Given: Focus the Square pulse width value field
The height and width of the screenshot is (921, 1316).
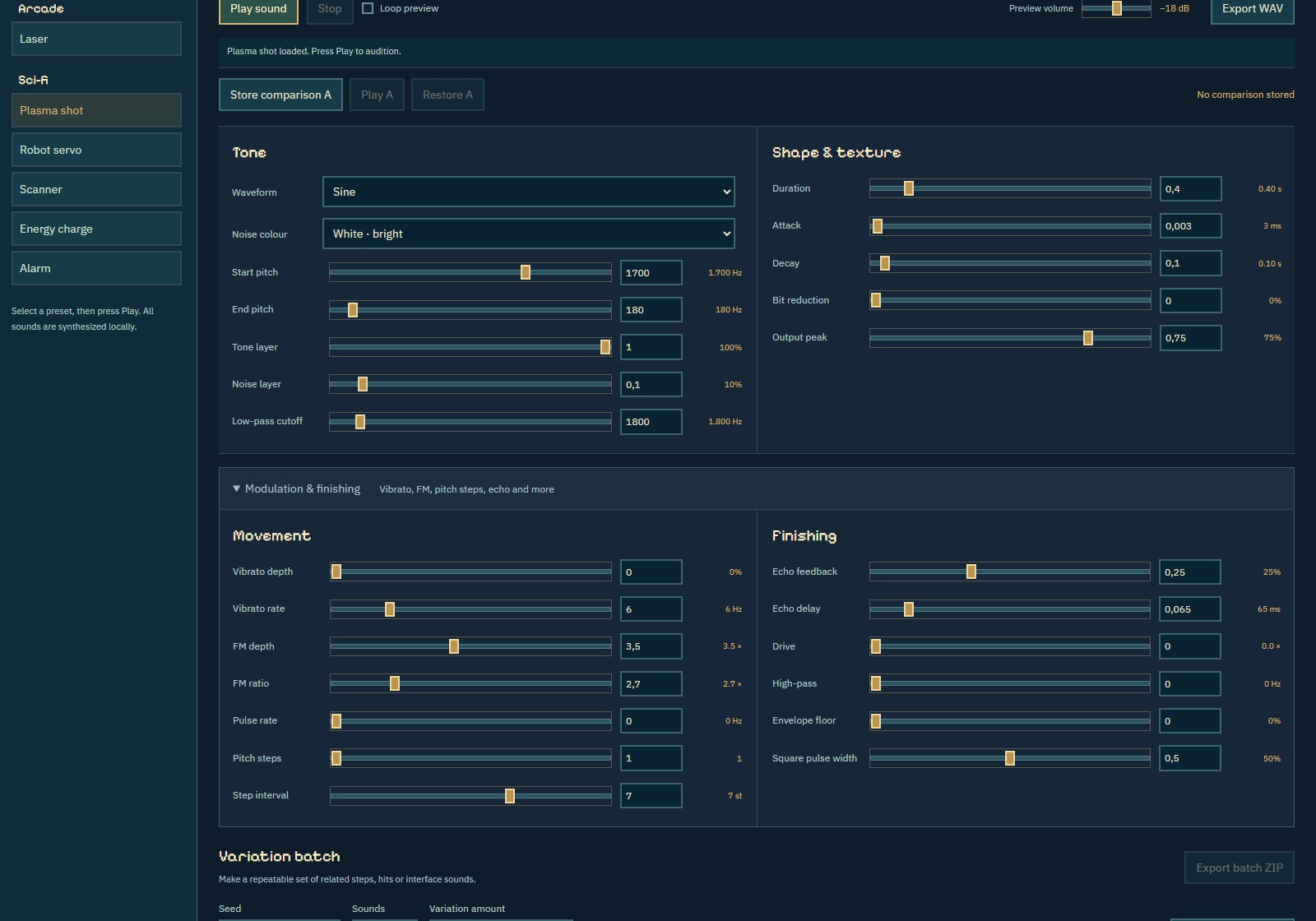Looking at the screenshot, I should tap(1189, 758).
